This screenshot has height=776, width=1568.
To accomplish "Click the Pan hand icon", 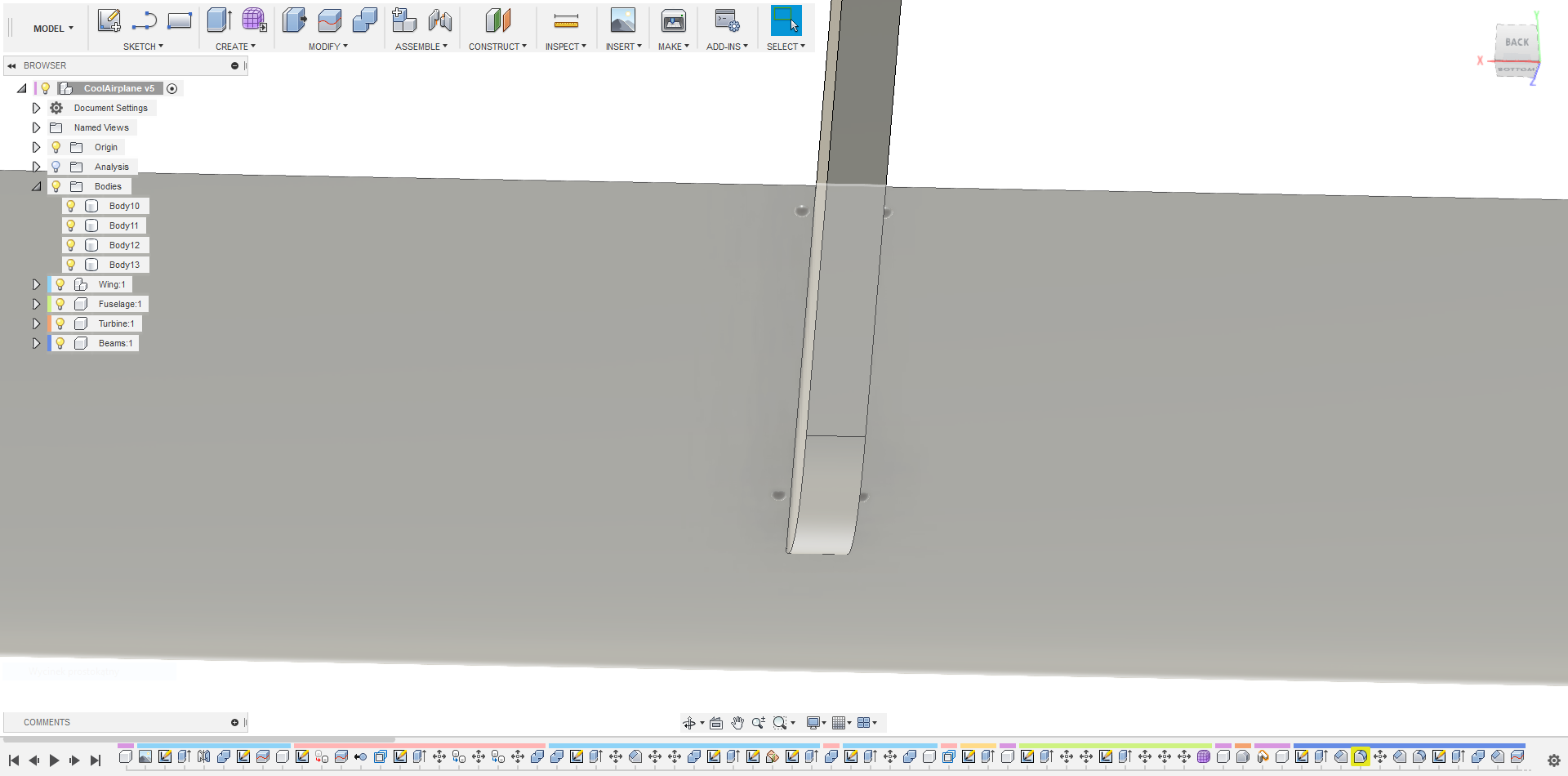I will [737, 723].
